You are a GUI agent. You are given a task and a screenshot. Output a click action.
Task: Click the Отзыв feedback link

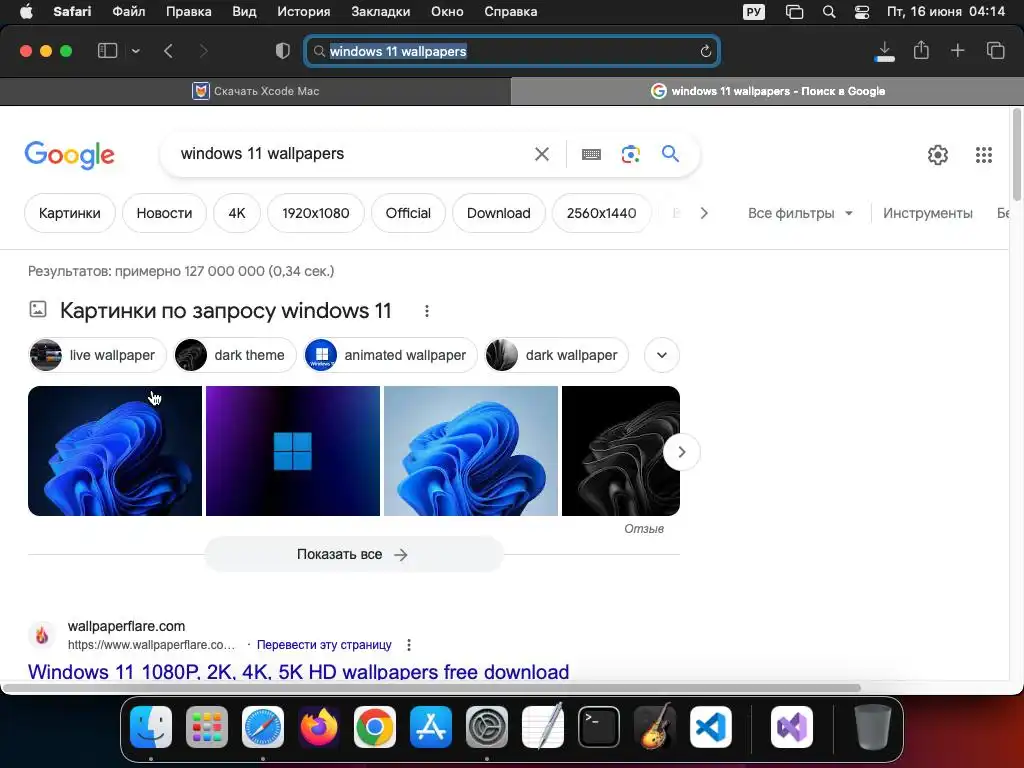click(644, 529)
